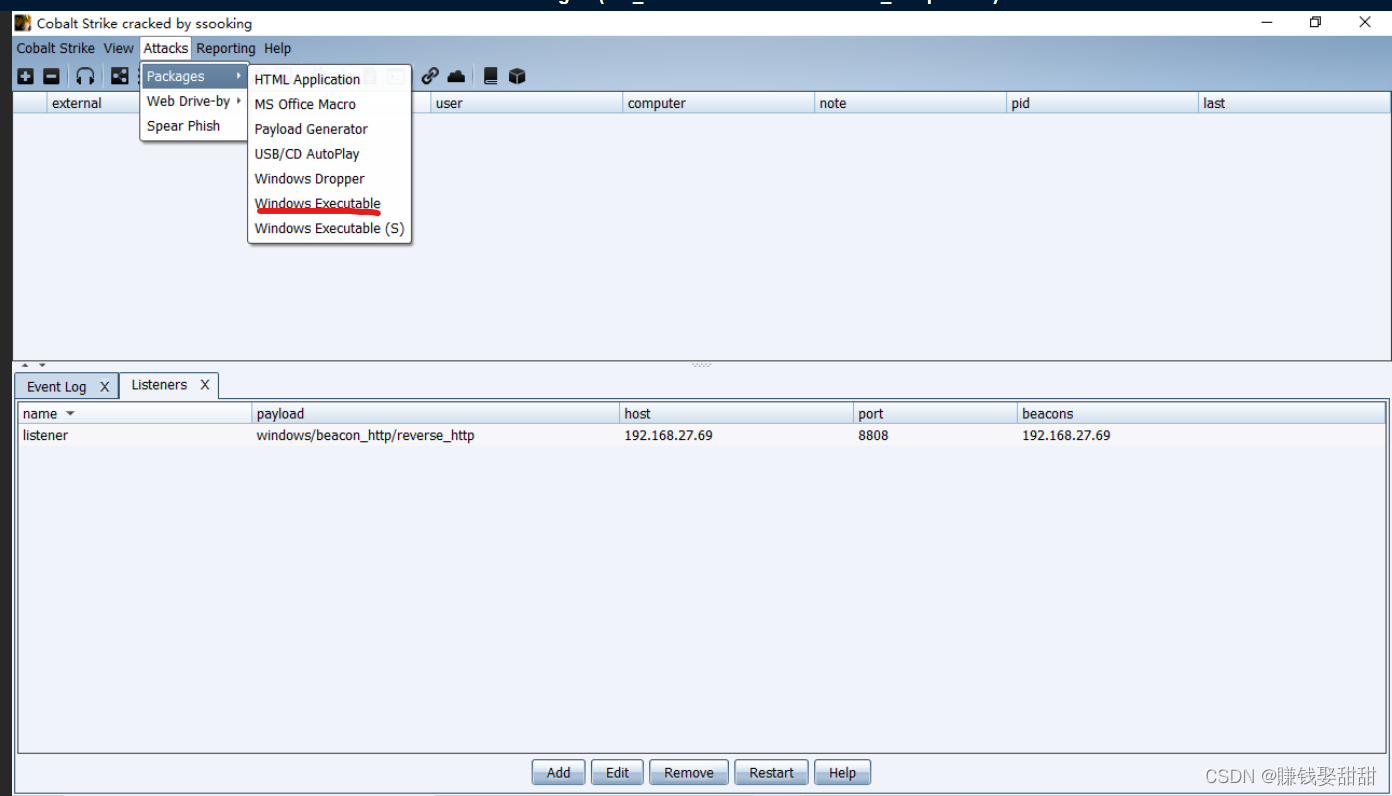Screen dimensions: 1392x796
Task: Expand the Web Drive-by submenu
Action: 194,101
